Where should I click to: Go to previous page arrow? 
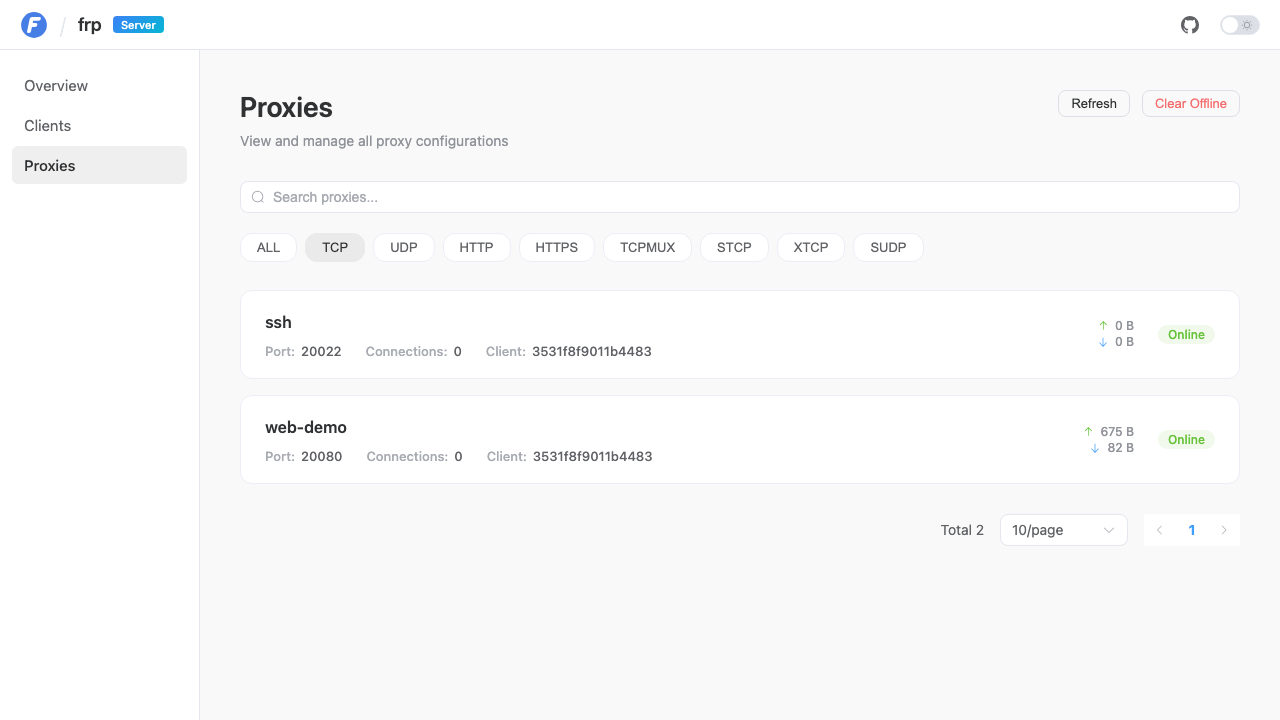tap(1160, 530)
